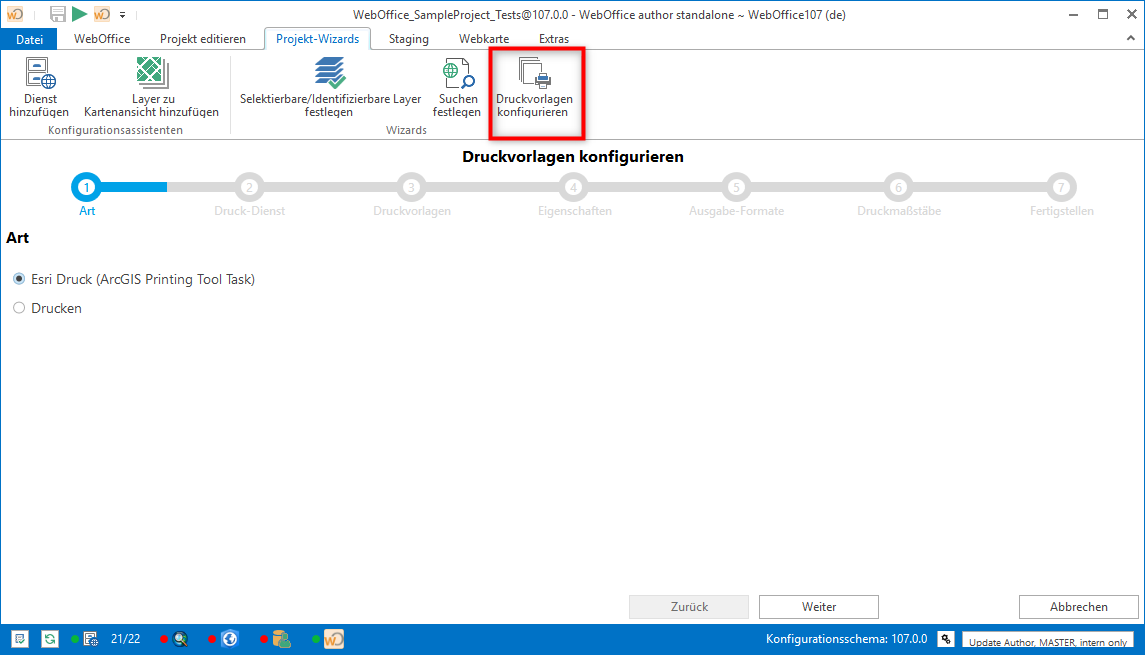
Task: Click the globe magnifier status icon
Action: (x=180, y=640)
